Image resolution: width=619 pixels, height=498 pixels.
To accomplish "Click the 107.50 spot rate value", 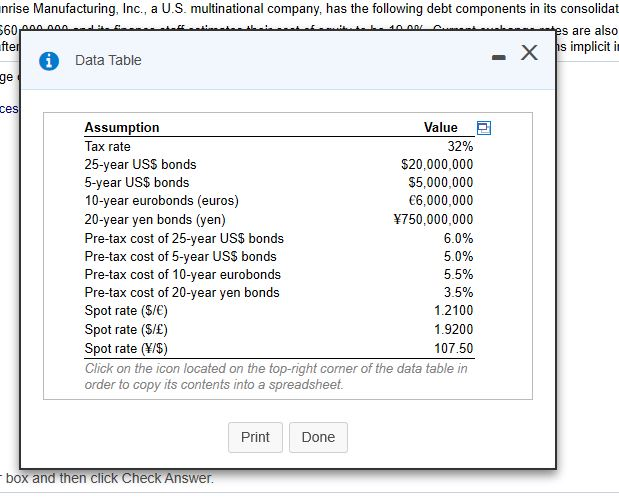I will click(x=454, y=349).
